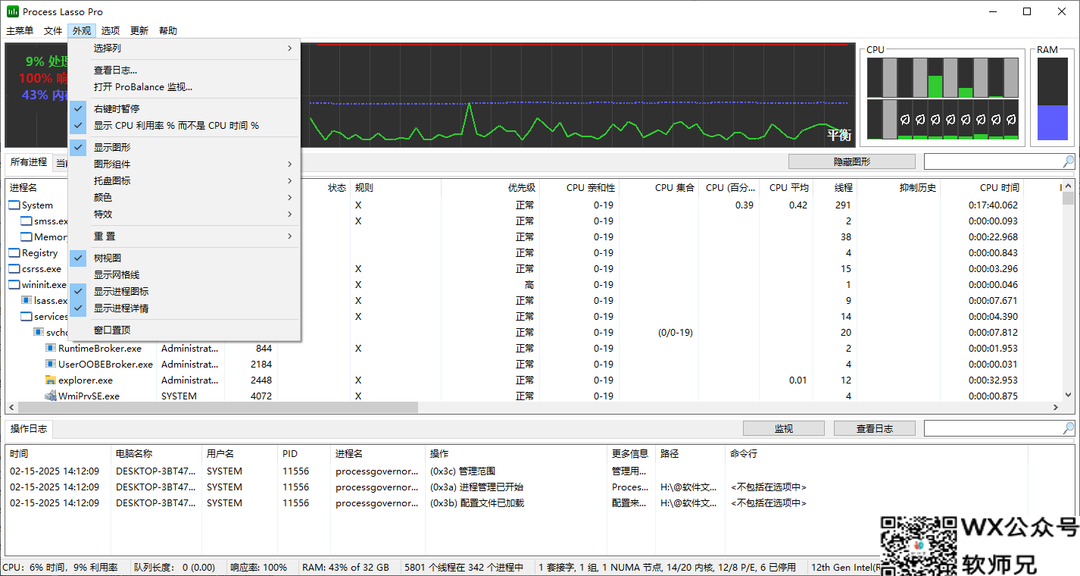
Task: Click the horizontal scrollbar right arrow
Action: (1055, 407)
